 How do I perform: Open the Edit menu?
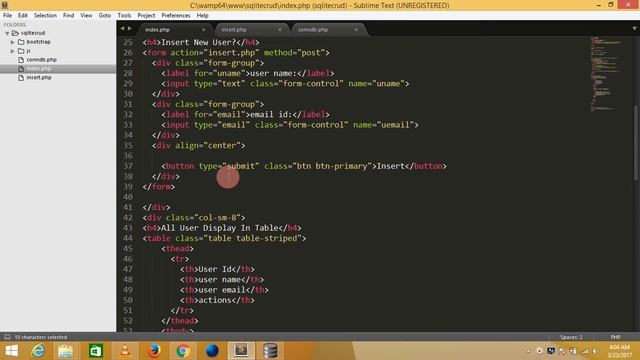pyautogui.click(x=22, y=15)
